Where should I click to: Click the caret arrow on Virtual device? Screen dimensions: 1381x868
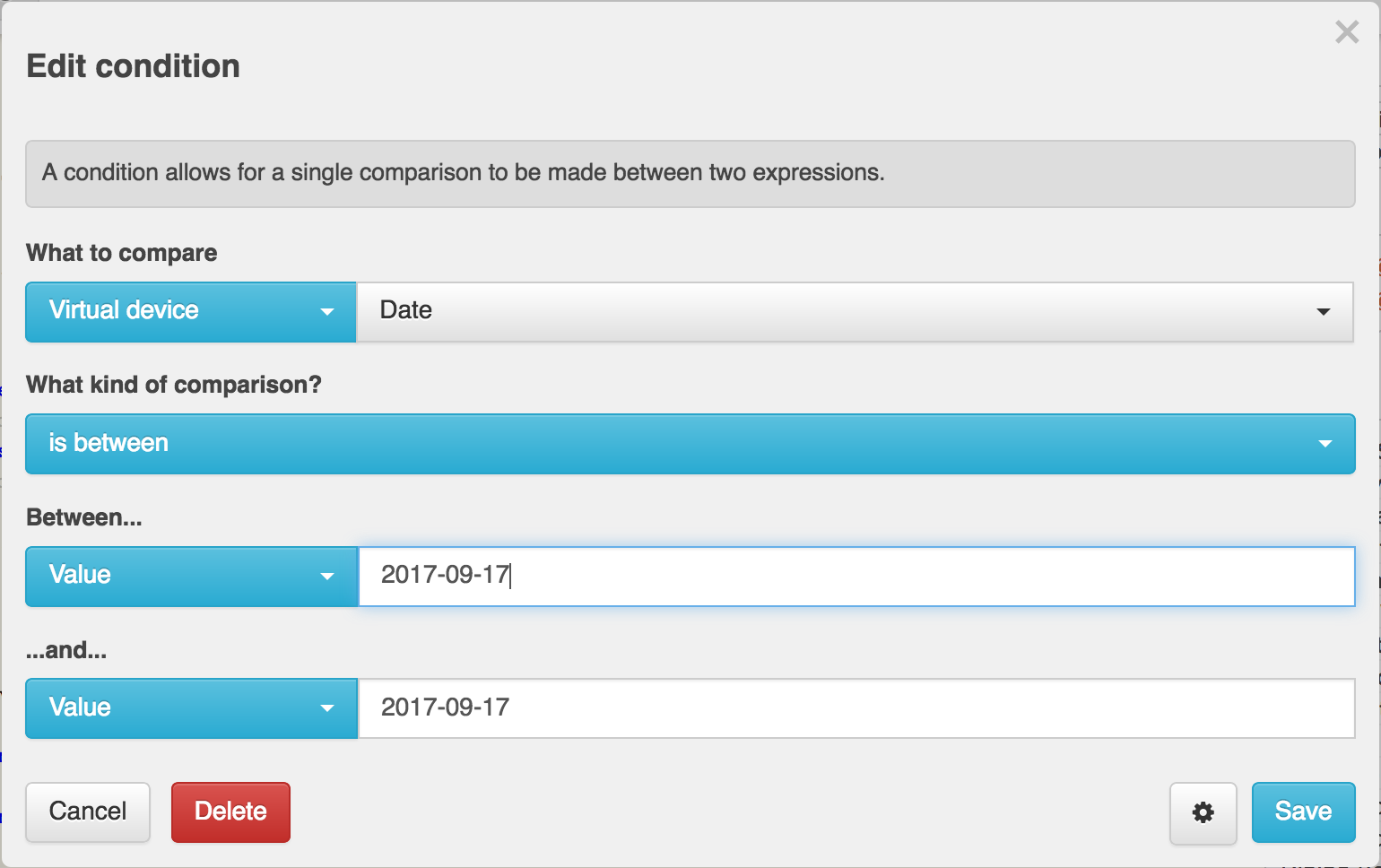[327, 312]
